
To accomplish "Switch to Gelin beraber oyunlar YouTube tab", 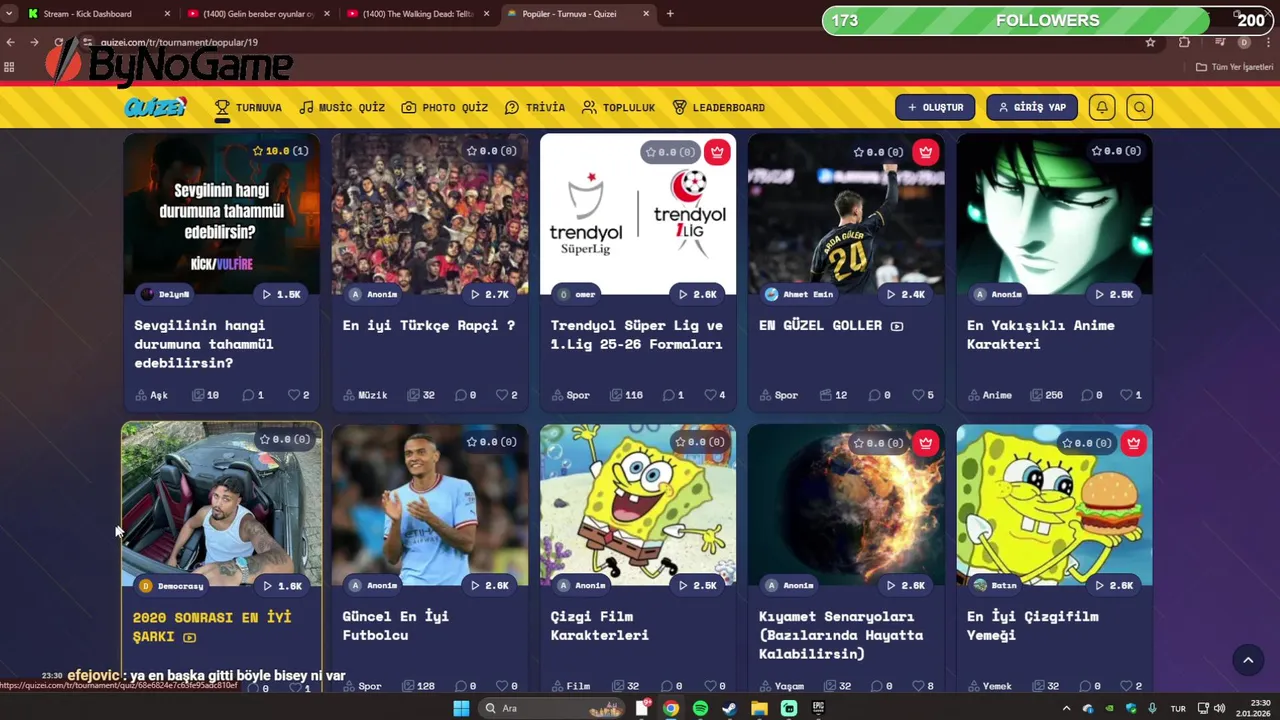I will (257, 14).
